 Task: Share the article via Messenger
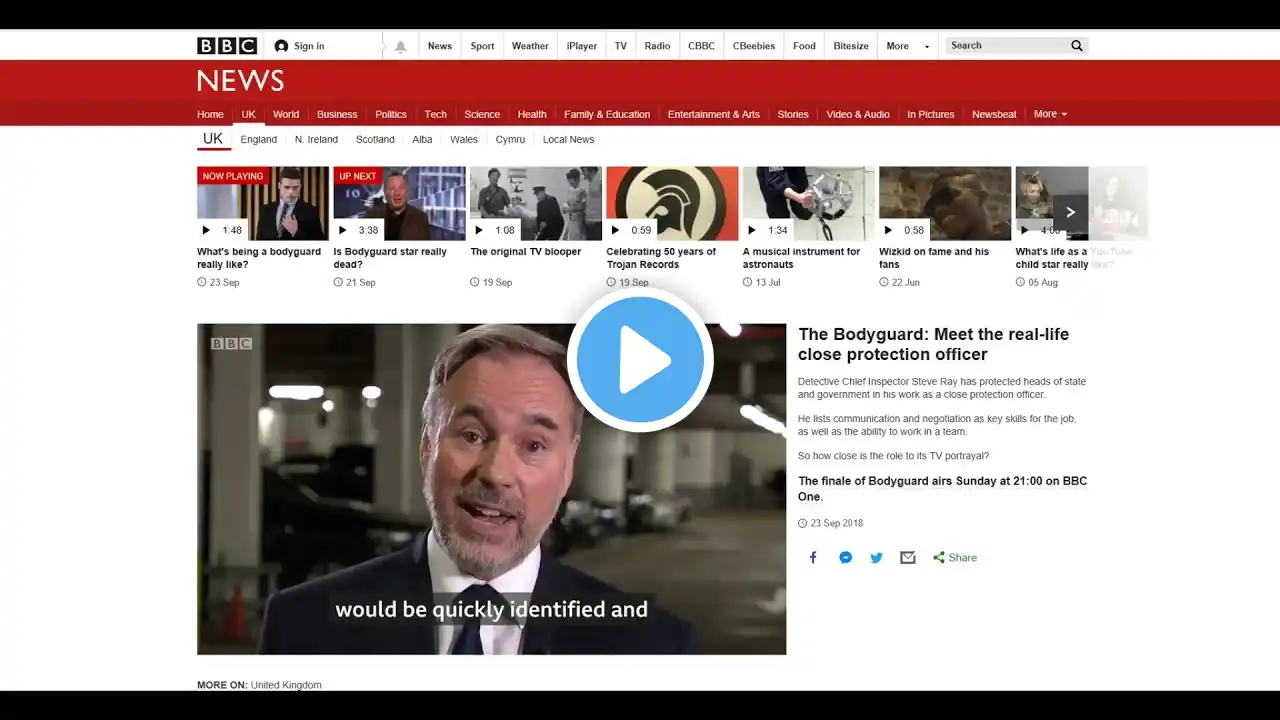tap(845, 558)
